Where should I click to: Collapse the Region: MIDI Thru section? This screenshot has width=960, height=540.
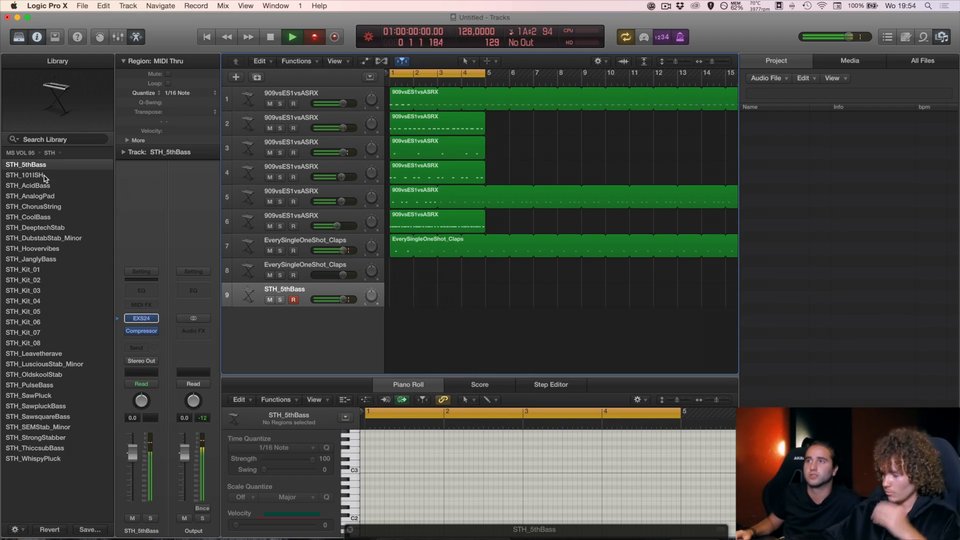tap(123, 61)
